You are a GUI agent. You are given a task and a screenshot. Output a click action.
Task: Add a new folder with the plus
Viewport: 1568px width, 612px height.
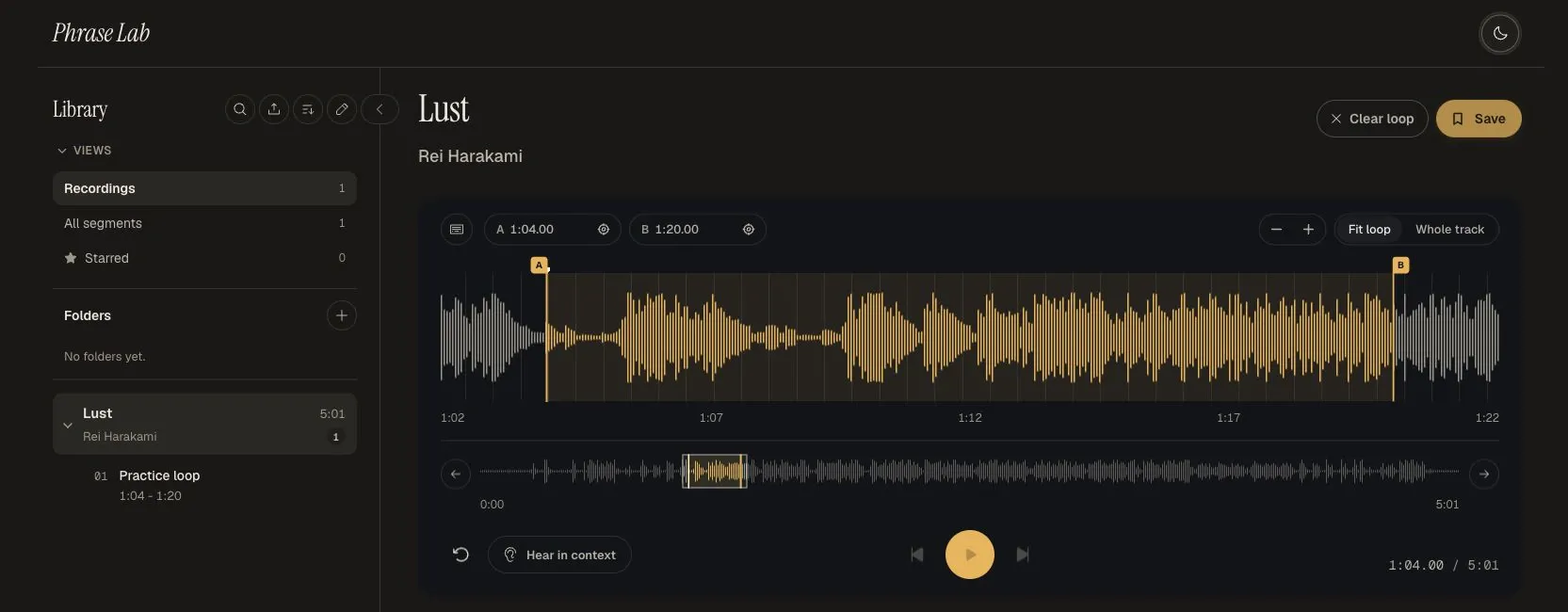click(342, 315)
